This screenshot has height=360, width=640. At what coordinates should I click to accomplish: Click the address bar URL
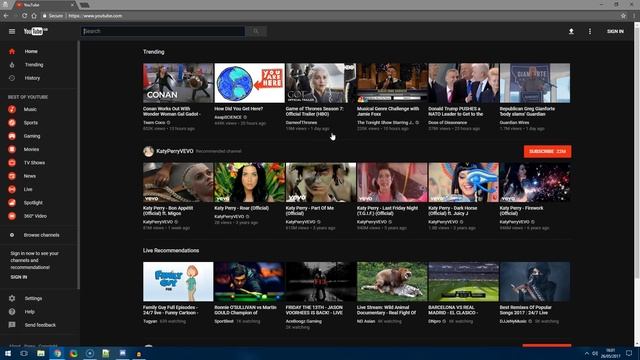[x=95, y=16]
